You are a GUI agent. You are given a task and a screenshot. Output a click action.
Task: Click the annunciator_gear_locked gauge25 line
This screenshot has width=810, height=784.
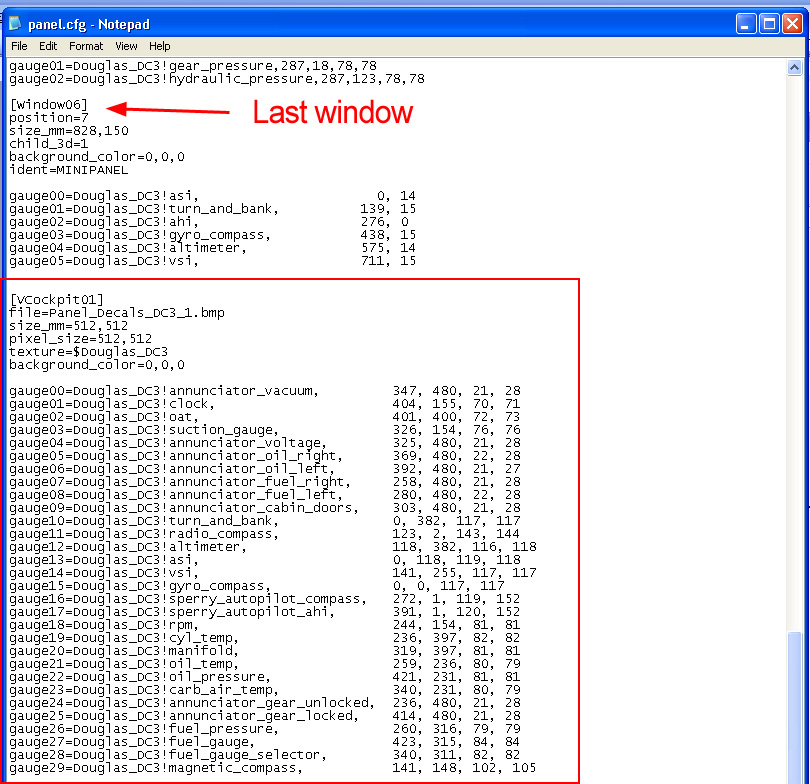coord(264,716)
